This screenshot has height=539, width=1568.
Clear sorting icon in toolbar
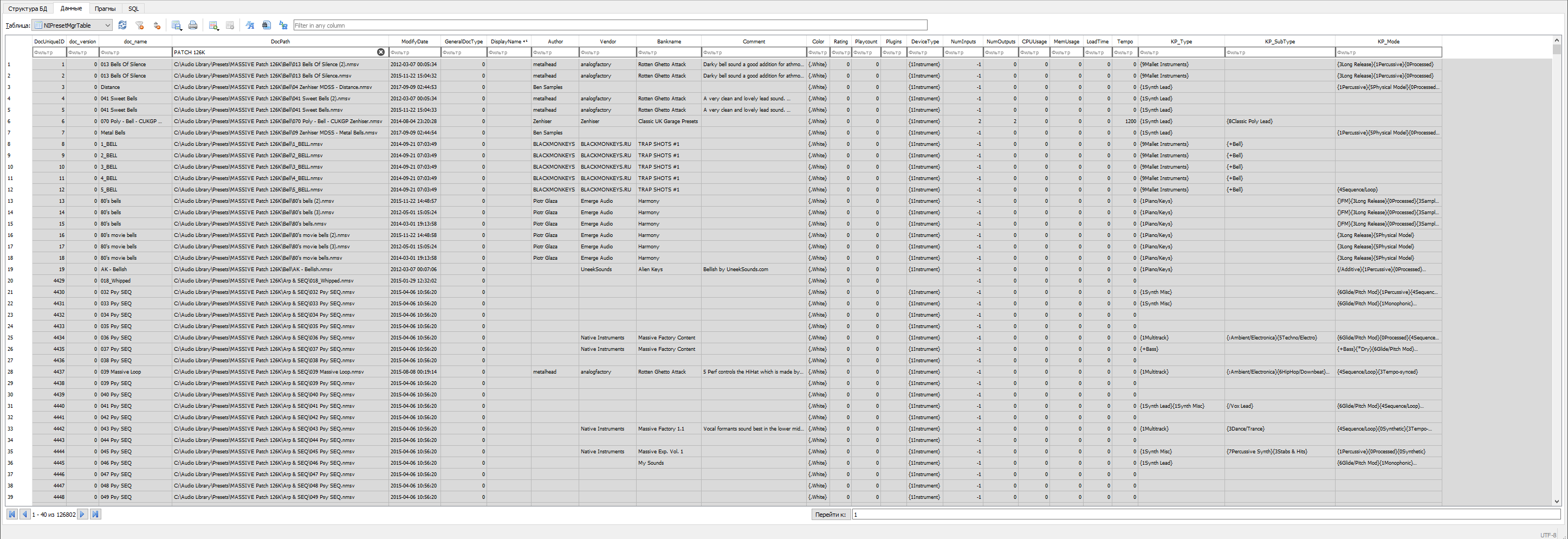click(157, 25)
